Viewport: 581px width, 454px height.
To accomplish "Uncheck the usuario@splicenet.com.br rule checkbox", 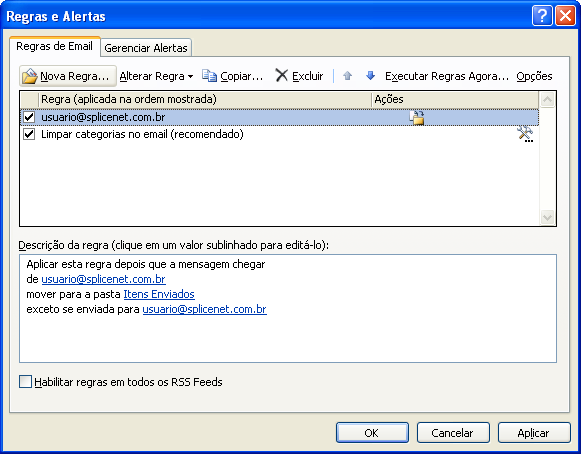I will click(29, 117).
